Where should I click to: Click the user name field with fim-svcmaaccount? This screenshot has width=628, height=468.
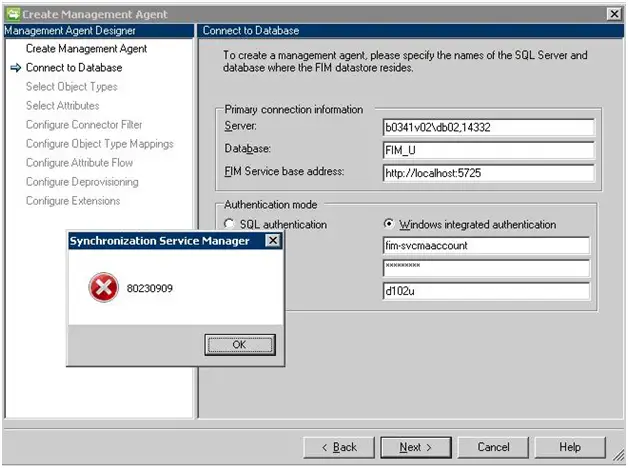486,245
